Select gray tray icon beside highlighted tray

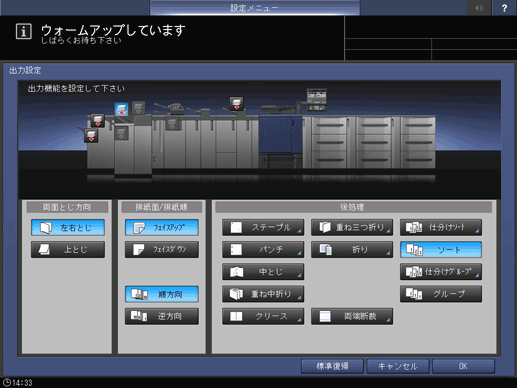pyautogui.click(x=138, y=108)
